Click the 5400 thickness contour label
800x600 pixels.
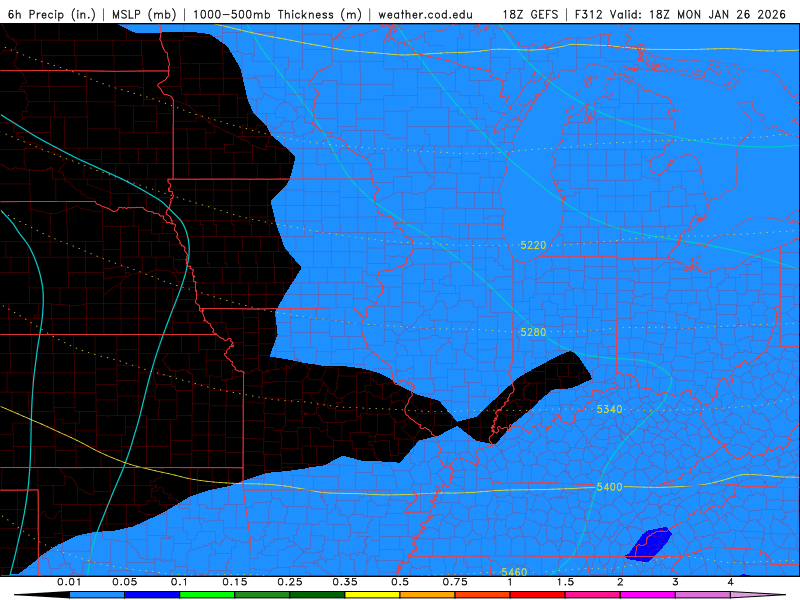(x=609, y=487)
